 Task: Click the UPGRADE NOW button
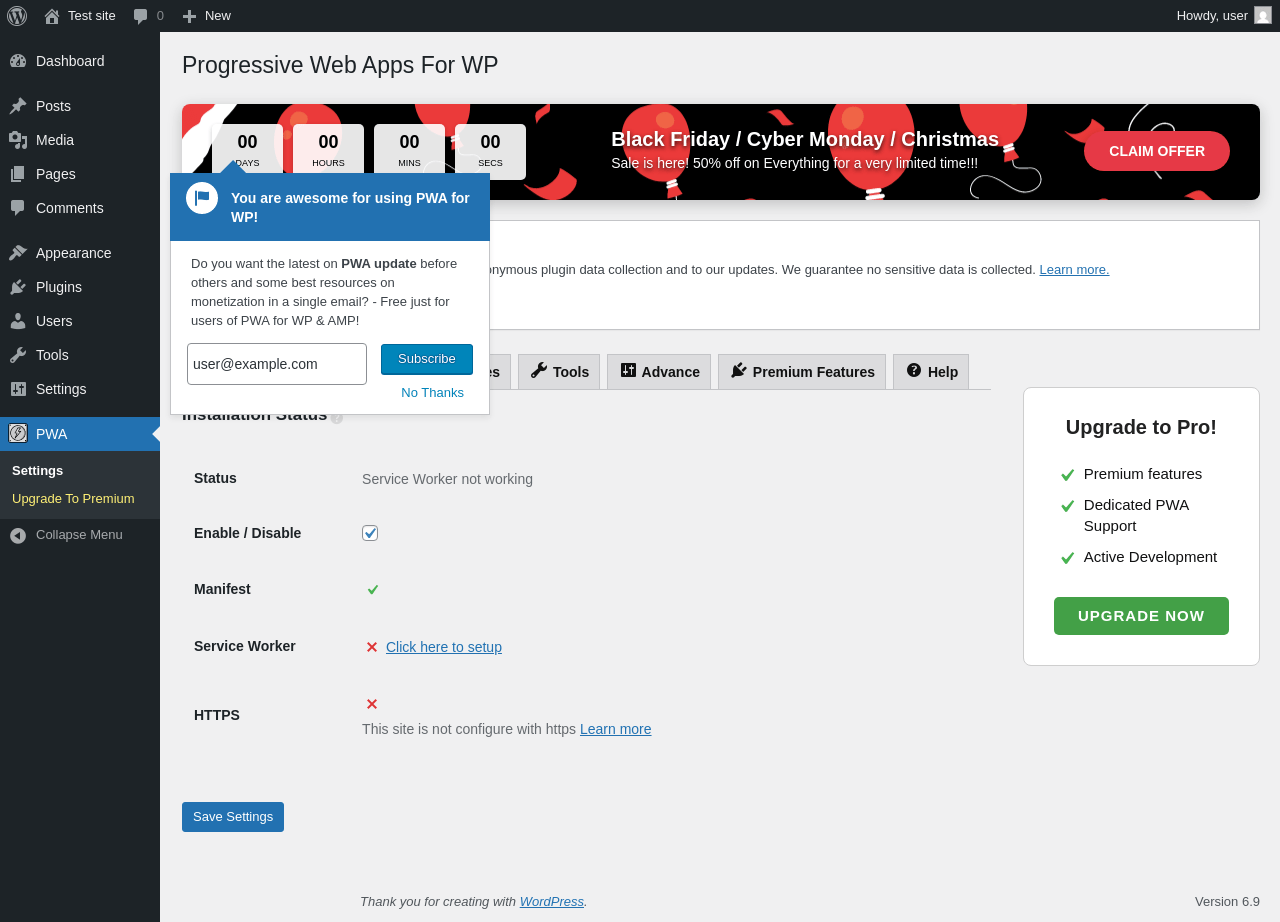(1141, 616)
